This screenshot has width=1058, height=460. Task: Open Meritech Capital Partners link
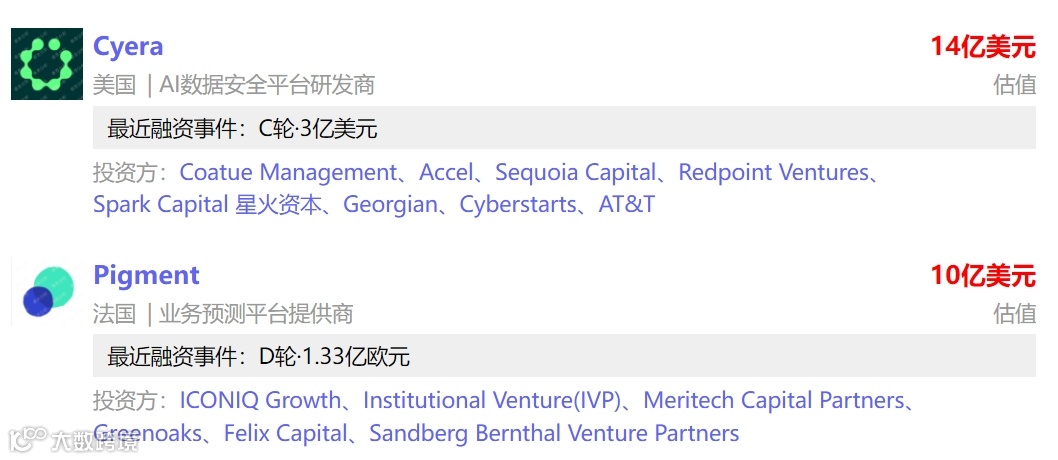[x=774, y=401]
